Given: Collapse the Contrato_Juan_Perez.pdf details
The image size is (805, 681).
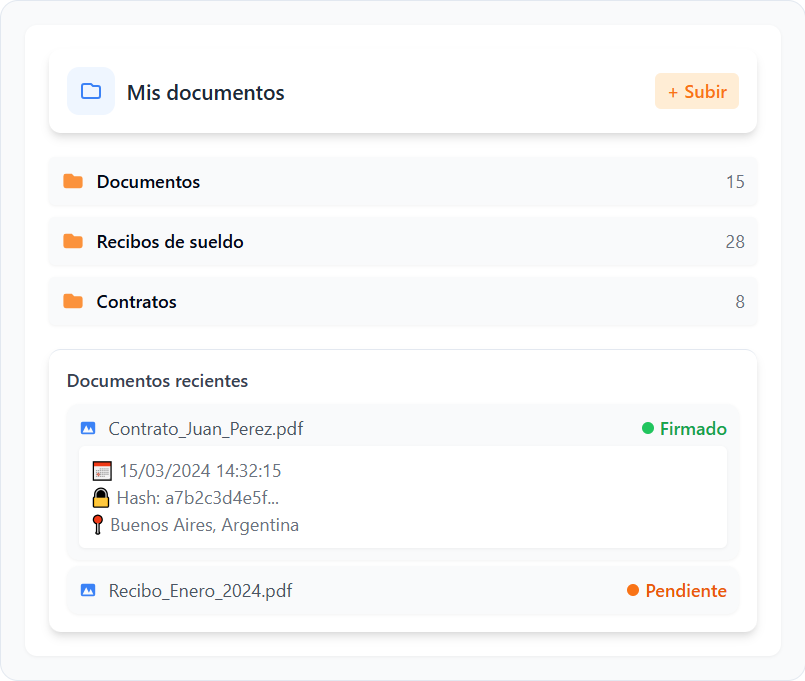Looking at the screenshot, I should [x=205, y=429].
